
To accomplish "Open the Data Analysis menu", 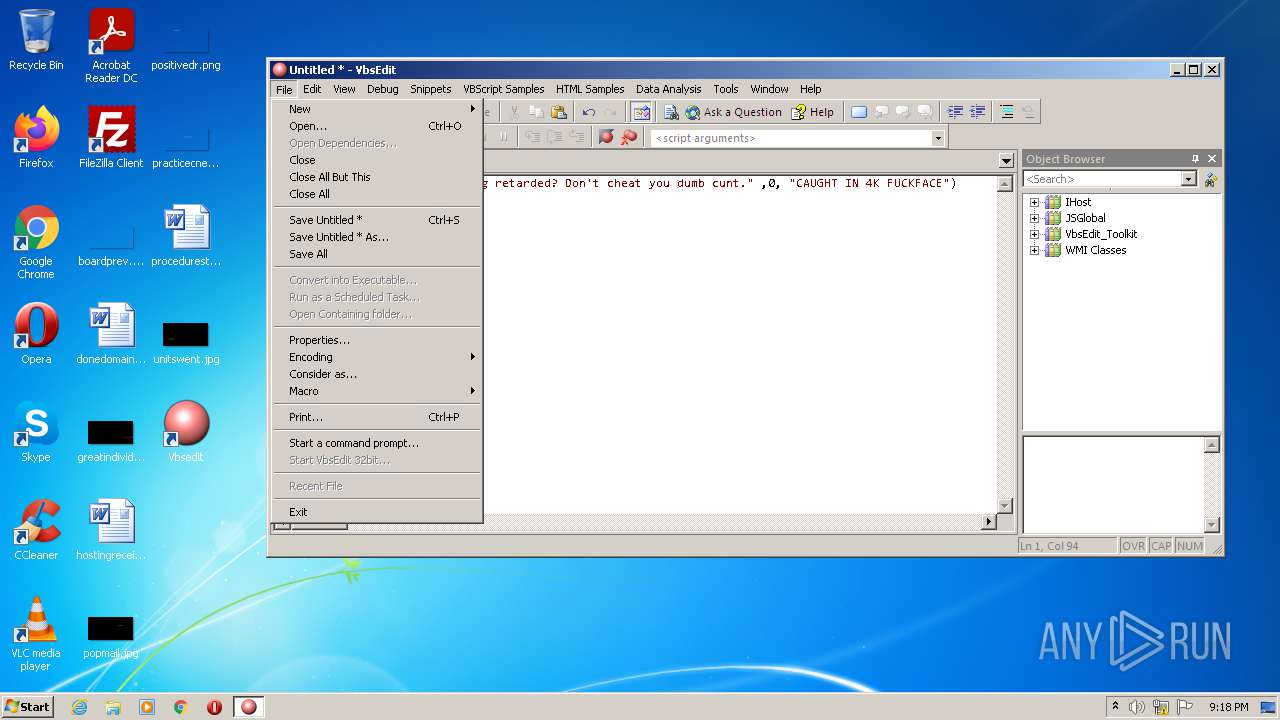I will point(668,89).
